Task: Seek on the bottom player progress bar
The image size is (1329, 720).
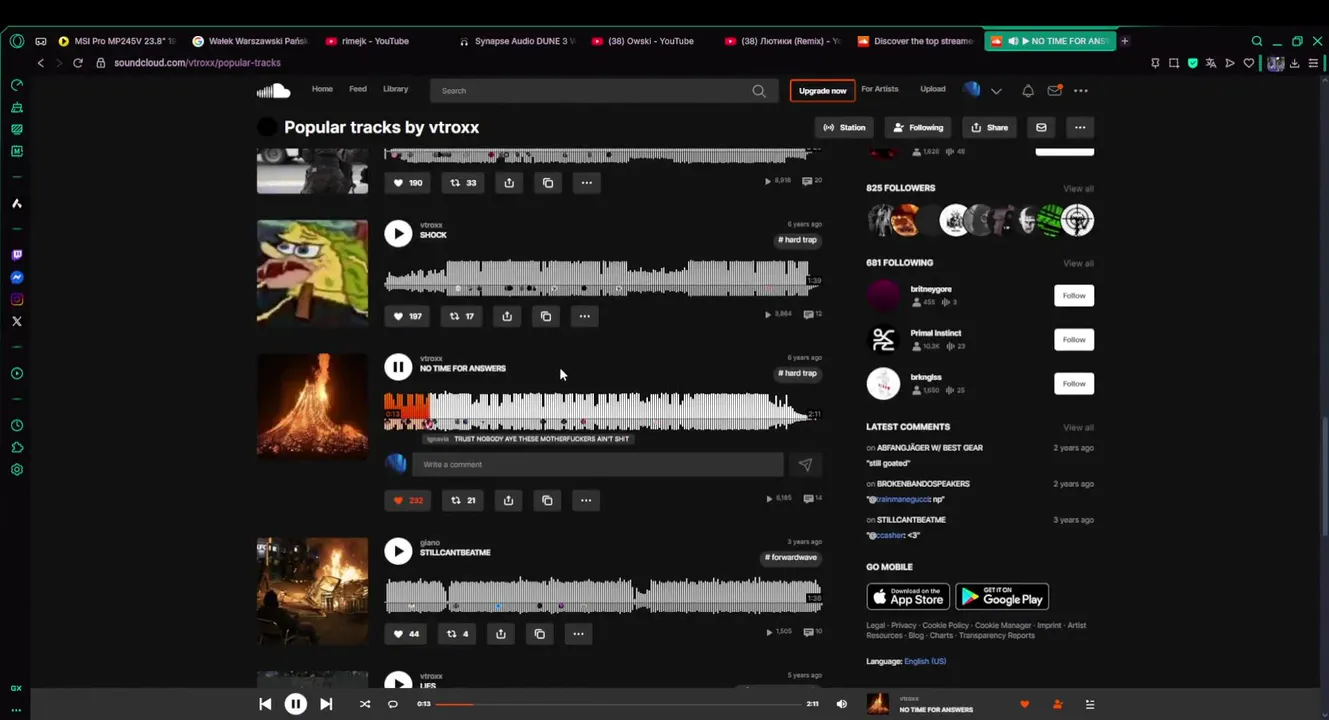Action: [620, 704]
